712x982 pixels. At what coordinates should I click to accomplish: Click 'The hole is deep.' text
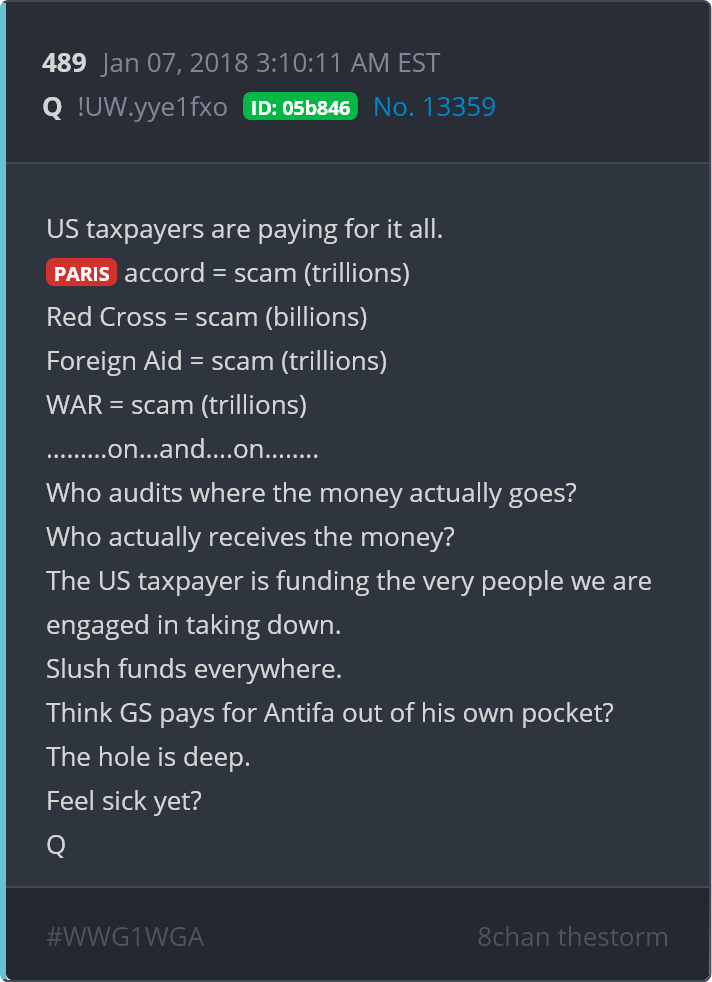pyautogui.click(x=148, y=757)
